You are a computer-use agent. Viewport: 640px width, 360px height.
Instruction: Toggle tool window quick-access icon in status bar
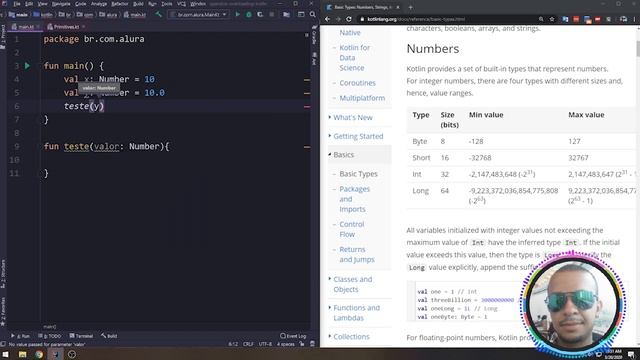(3, 344)
